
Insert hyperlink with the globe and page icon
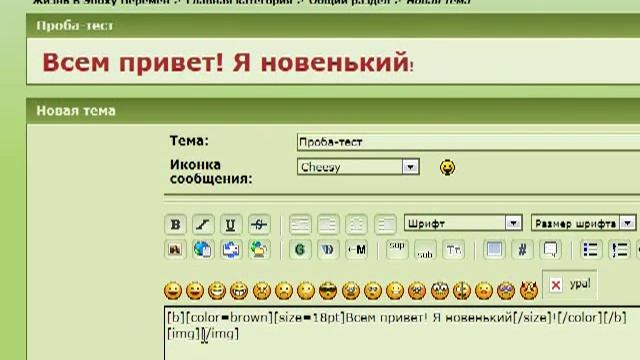click(203, 249)
